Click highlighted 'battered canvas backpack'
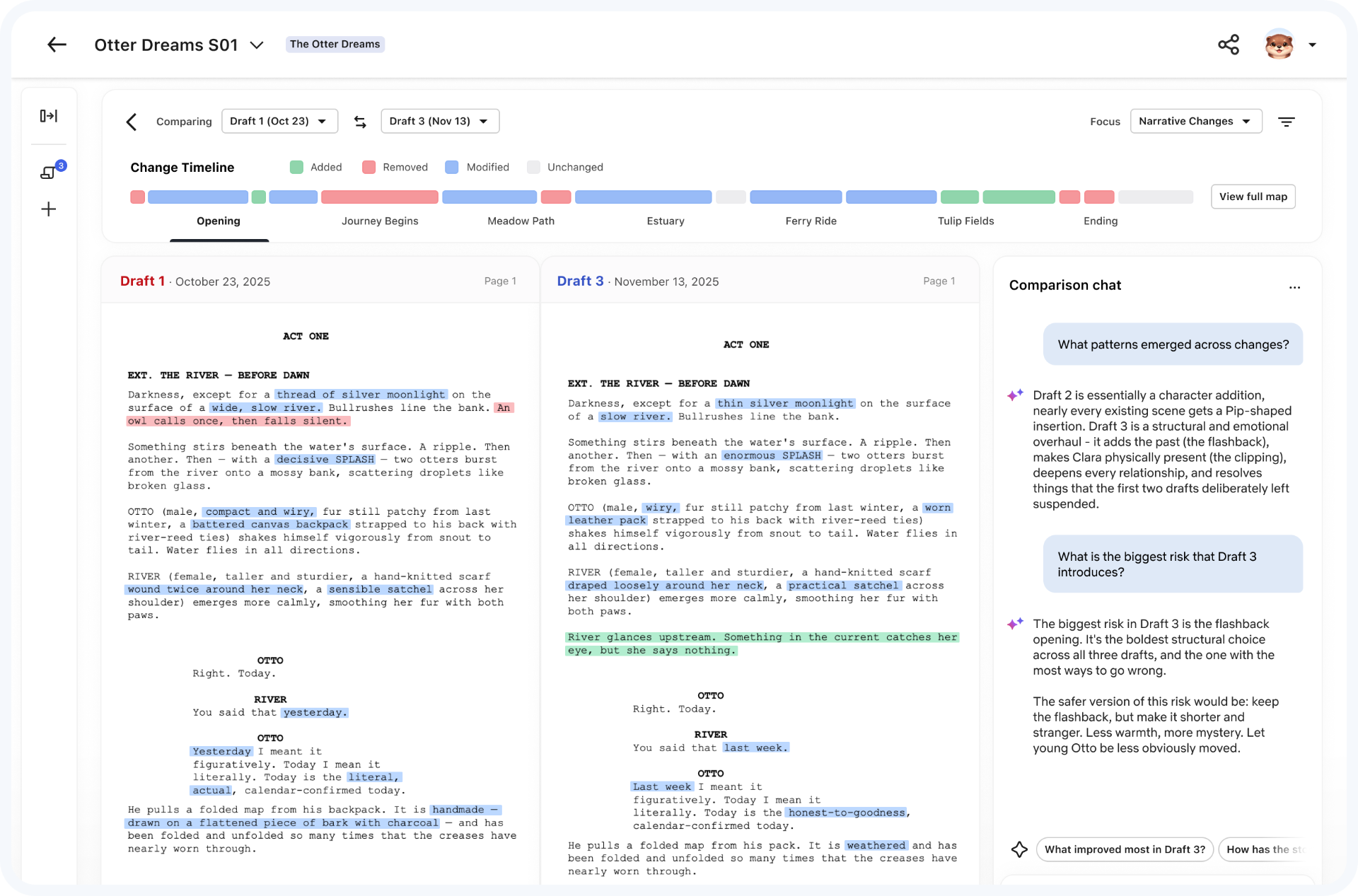 tap(270, 525)
